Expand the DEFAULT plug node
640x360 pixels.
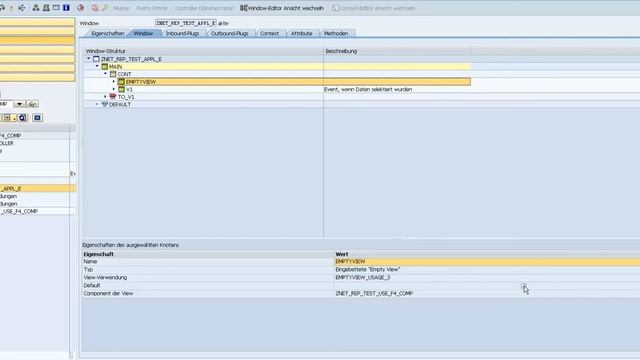tap(97, 104)
